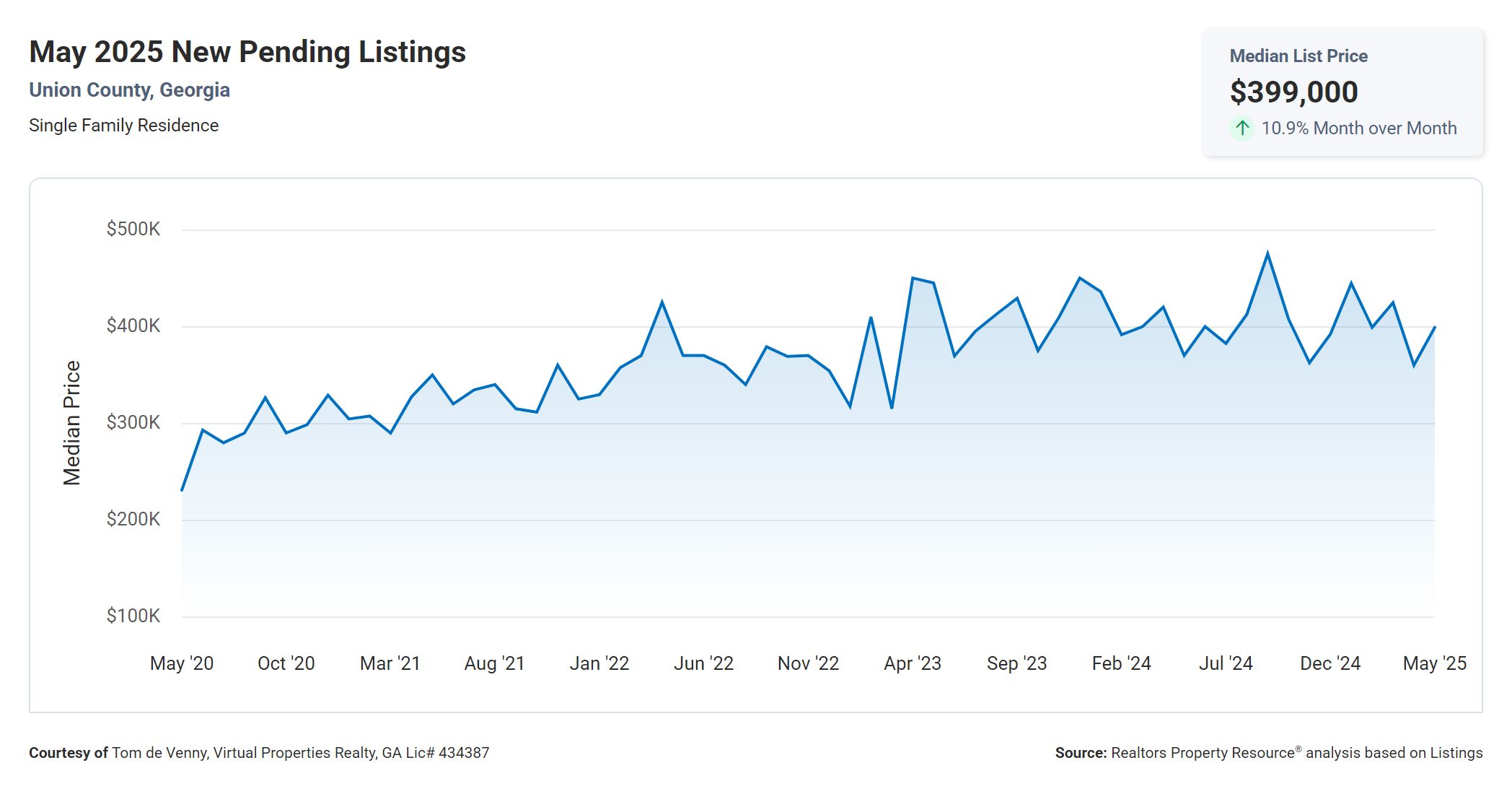Click the Median List Price card heading
The height and width of the screenshot is (794, 1512).
(x=1298, y=56)
